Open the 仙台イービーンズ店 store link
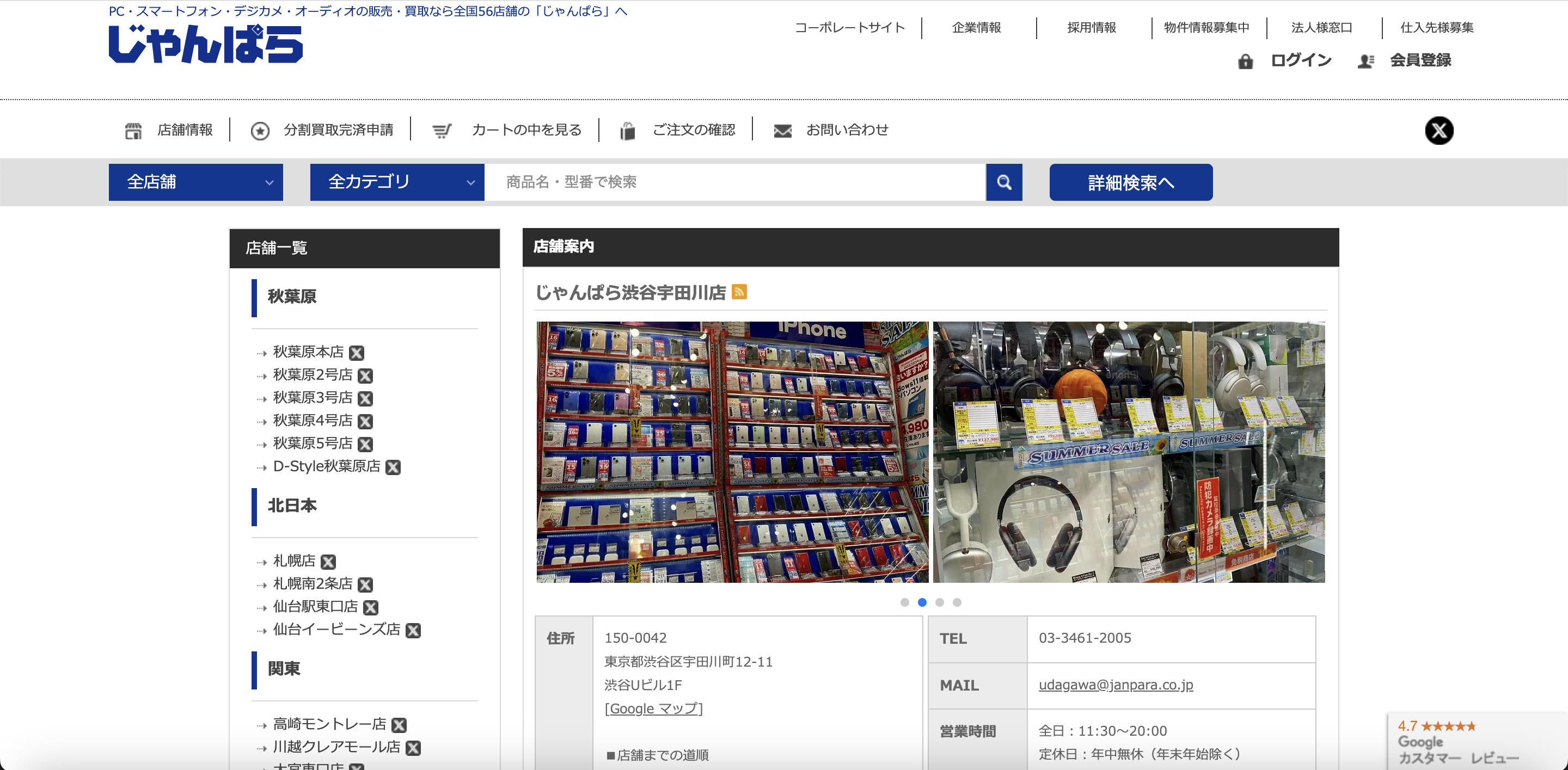This screenshot has height=770, width=1568. tap(336, 630)
